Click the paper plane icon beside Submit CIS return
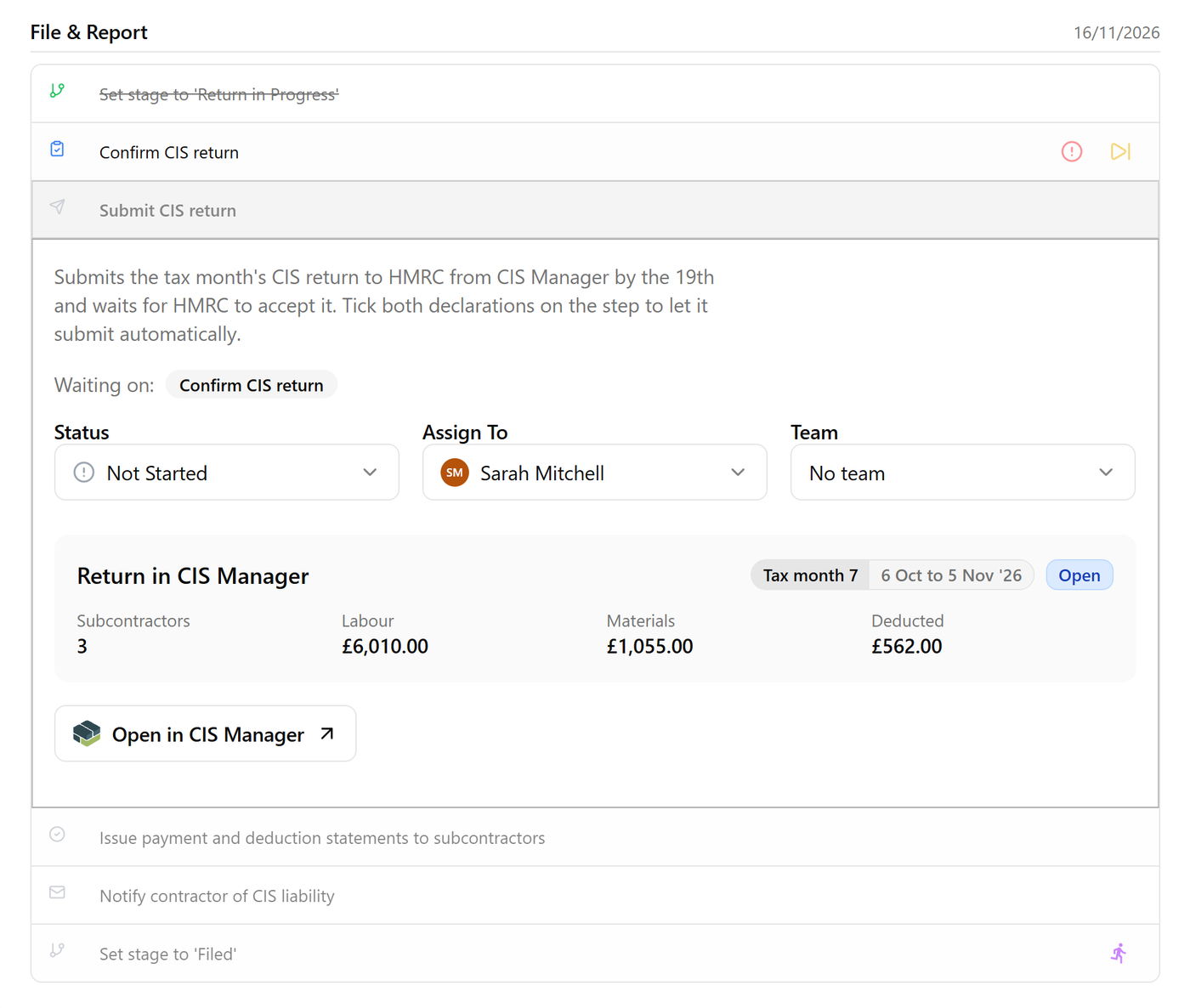 pos(57,207)
